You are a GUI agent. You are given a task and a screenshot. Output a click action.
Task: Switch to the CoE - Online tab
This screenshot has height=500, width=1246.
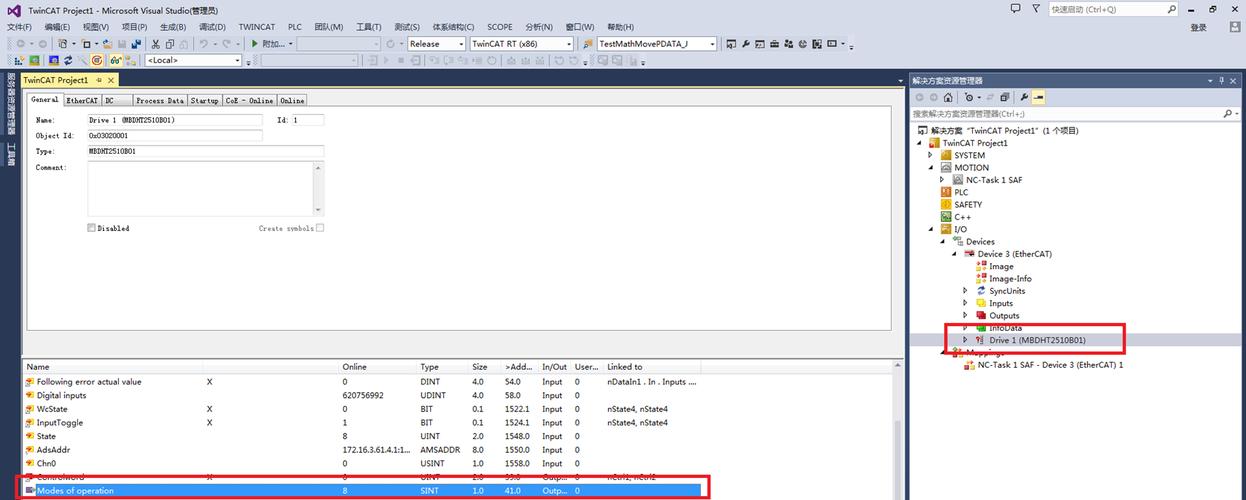[x=249, y=101]
